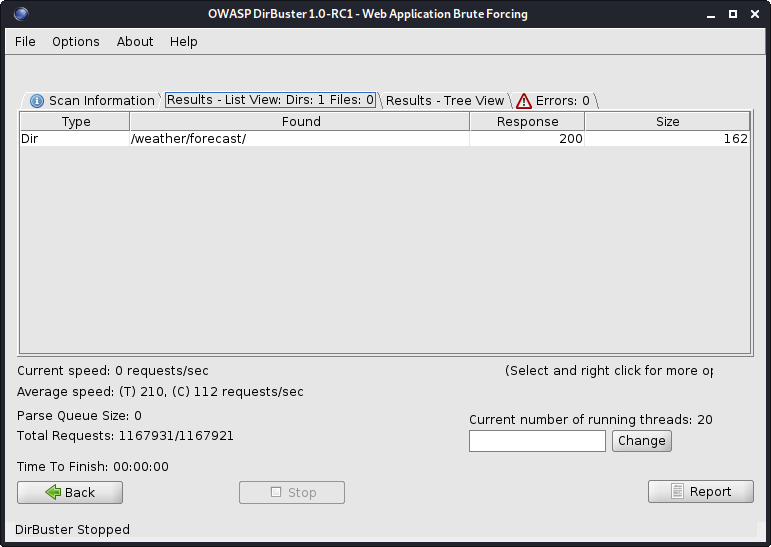Image resolution: width=771 pixels, height=547 pixels.
Task: Maximize the DirBuster window
Action: (x=733, y=14)
